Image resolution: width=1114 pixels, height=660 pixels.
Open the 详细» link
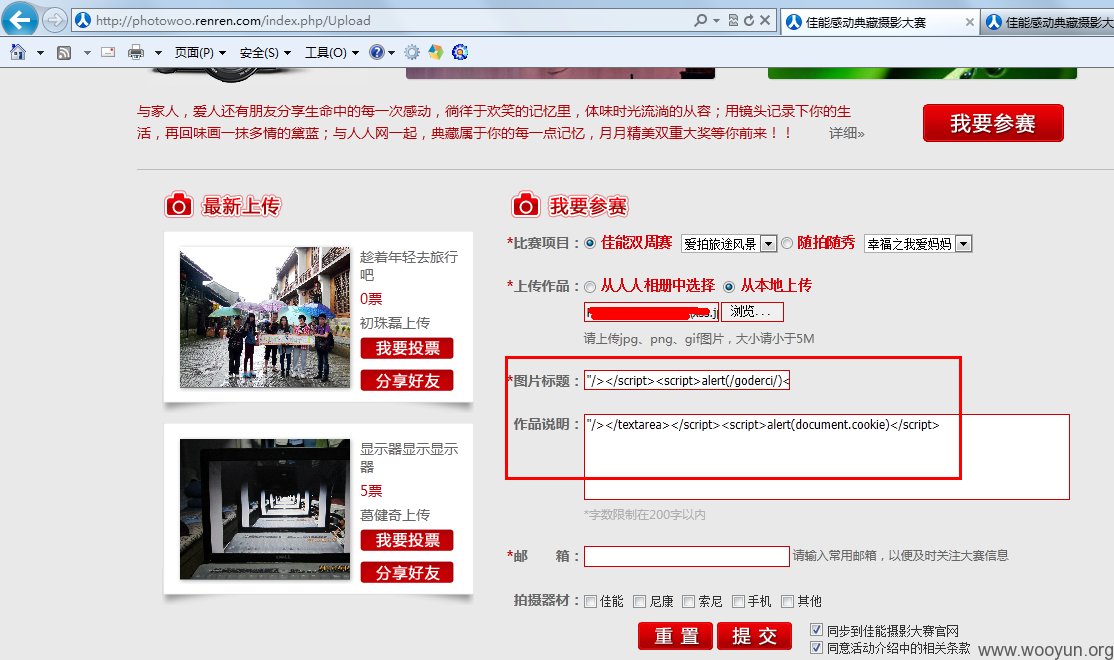coord(846,133)
